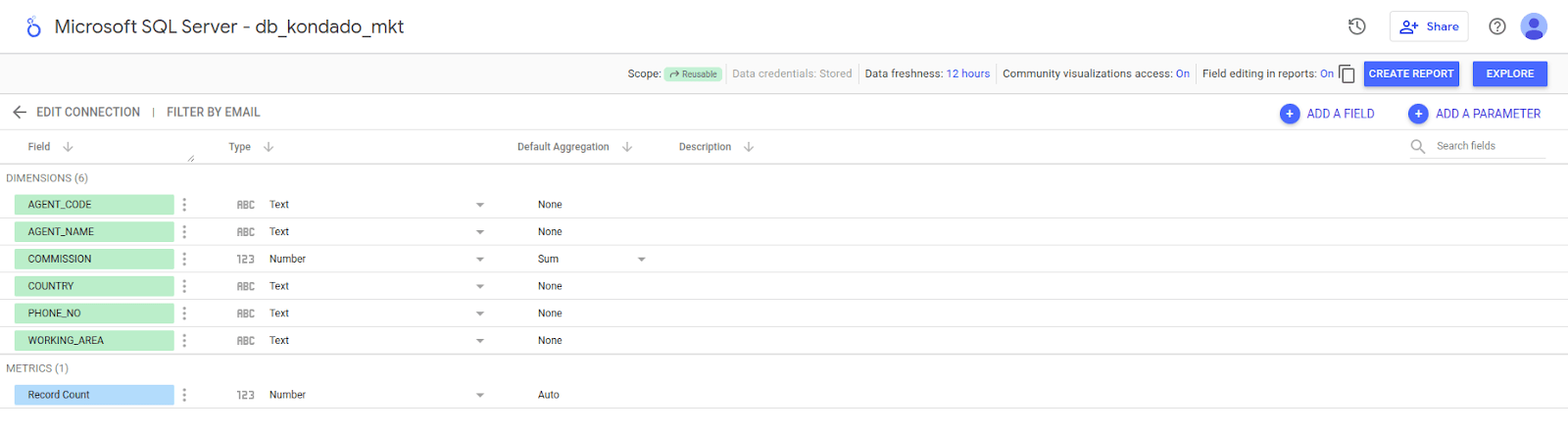Click the Looker Studio logo icon
Image resolution: width=1568 pixels, height=434 pixels.
(33, 26)
